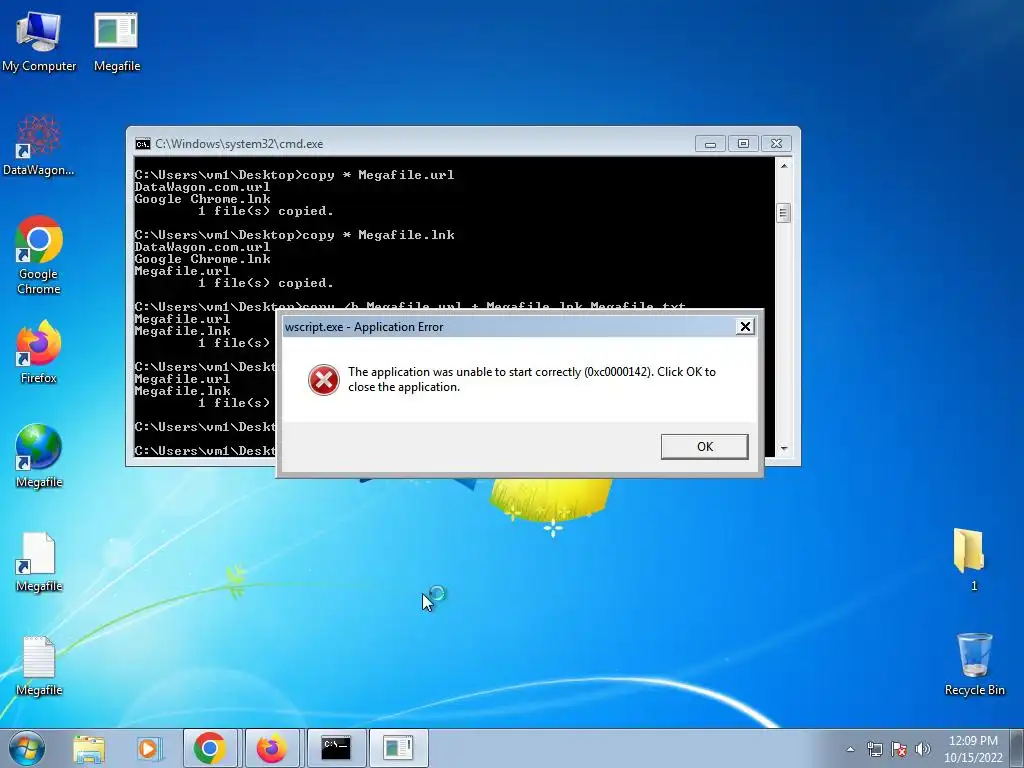The height and width of the screenshot is (768, 1024).
Task: Maximize the cmd.exe window
Action: pos(743,144)
